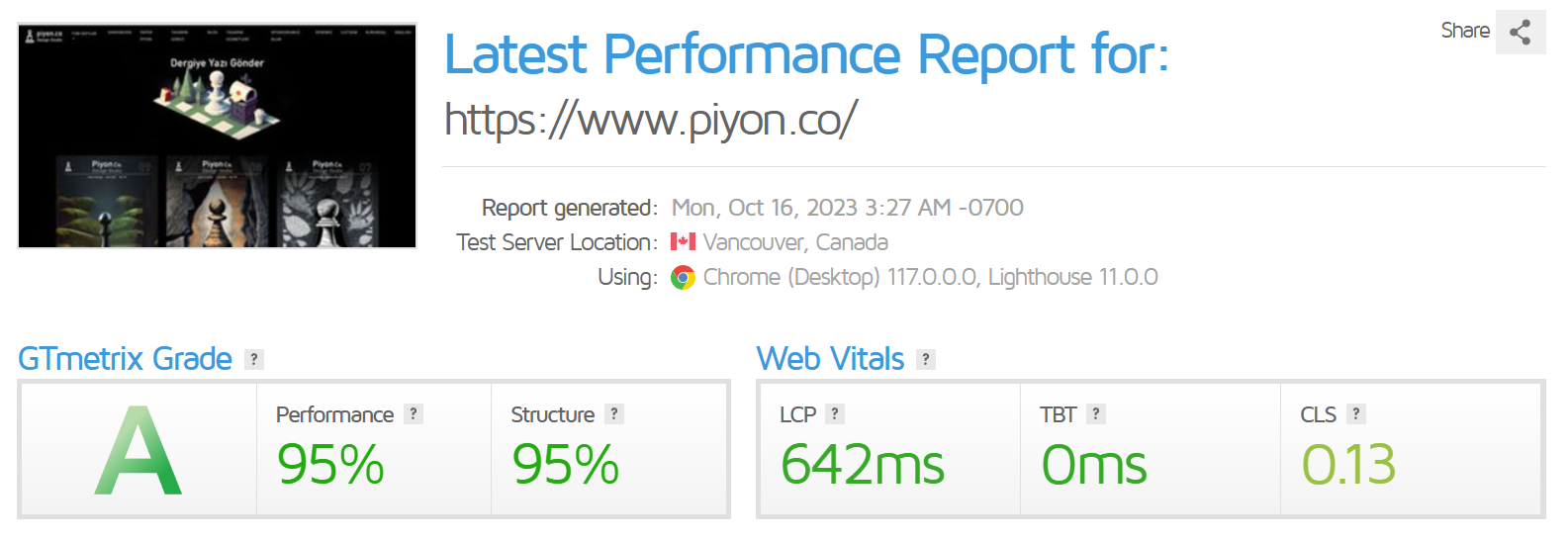The height and width of the screenshot is (541, 1568).
Task: Click the 642ms LCP value
Action: coord(863,464)
